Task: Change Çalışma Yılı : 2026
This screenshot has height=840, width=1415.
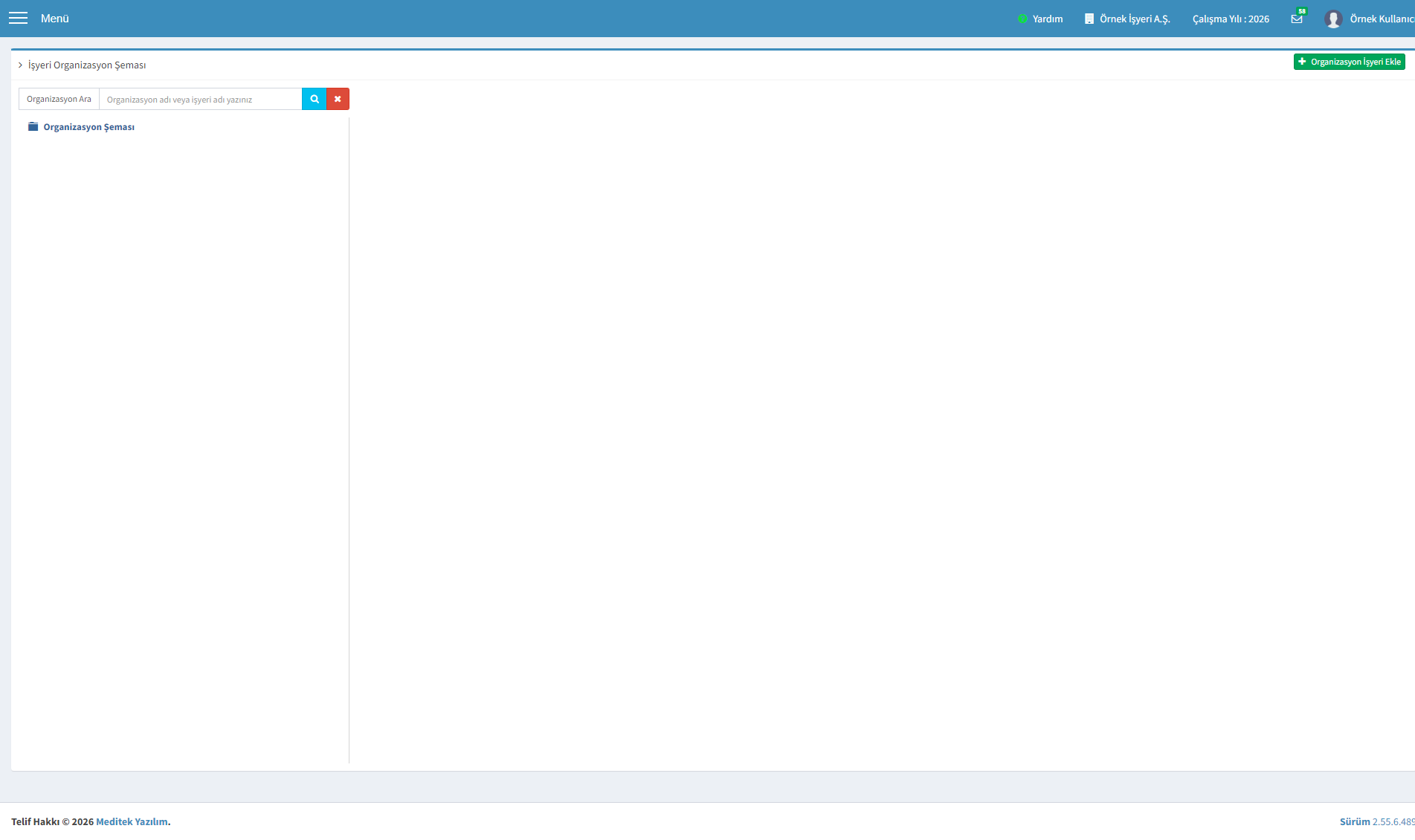Action: [1231, 19]
